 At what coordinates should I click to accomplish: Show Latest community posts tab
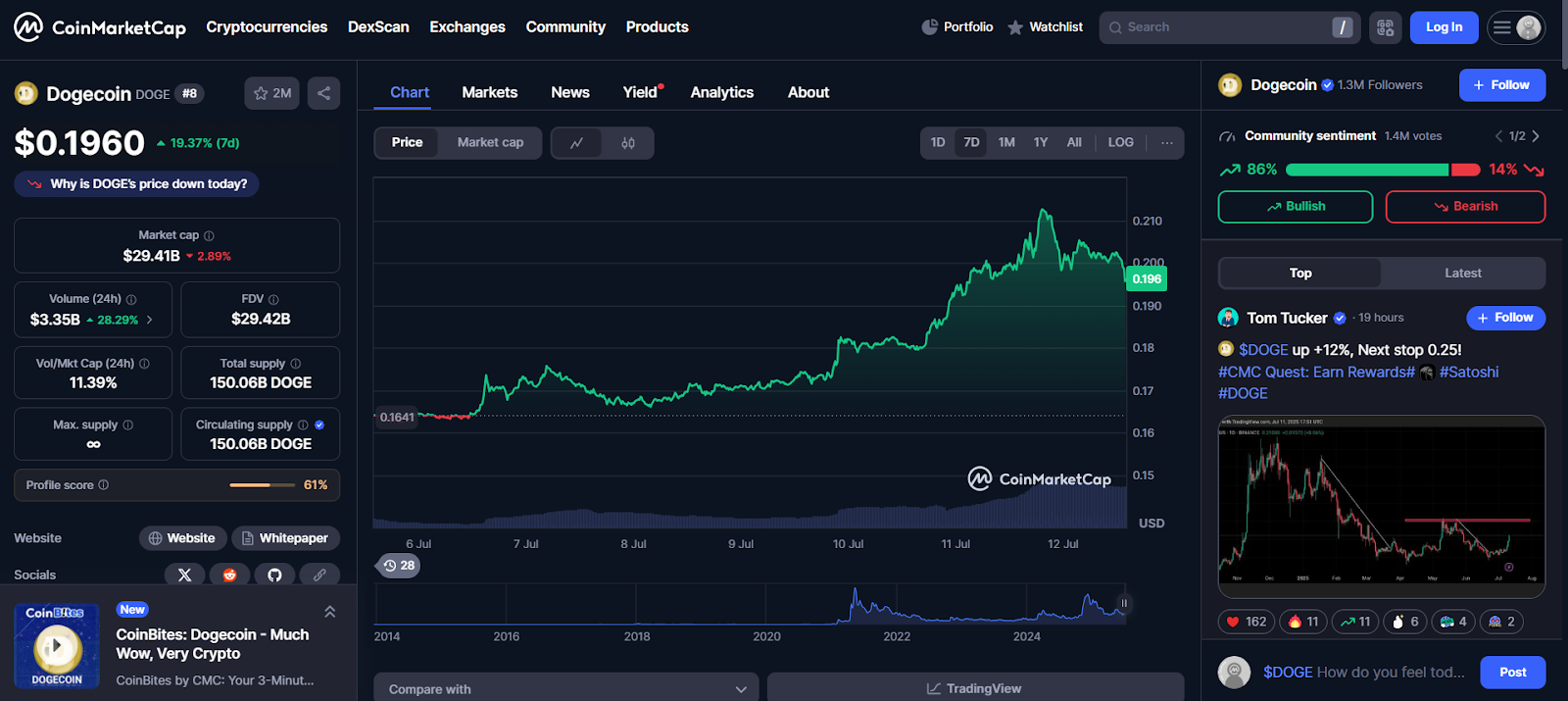coord(1462,274)
